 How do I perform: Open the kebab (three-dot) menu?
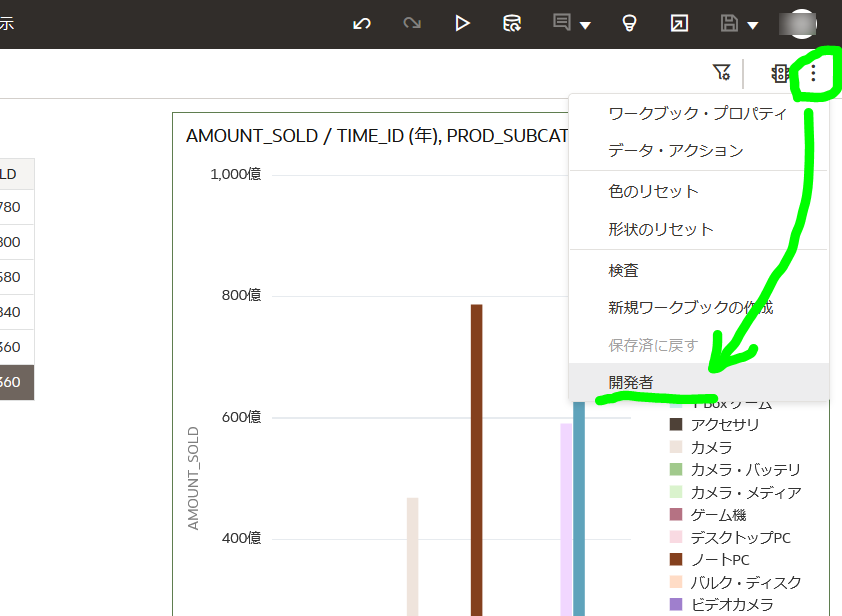816,73
